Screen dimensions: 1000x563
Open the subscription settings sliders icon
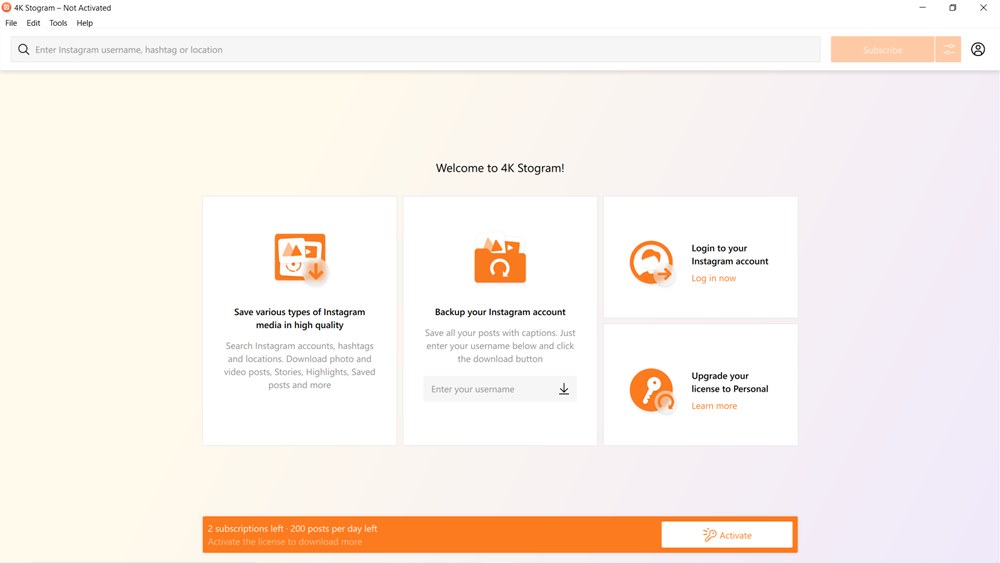(948, 50)
